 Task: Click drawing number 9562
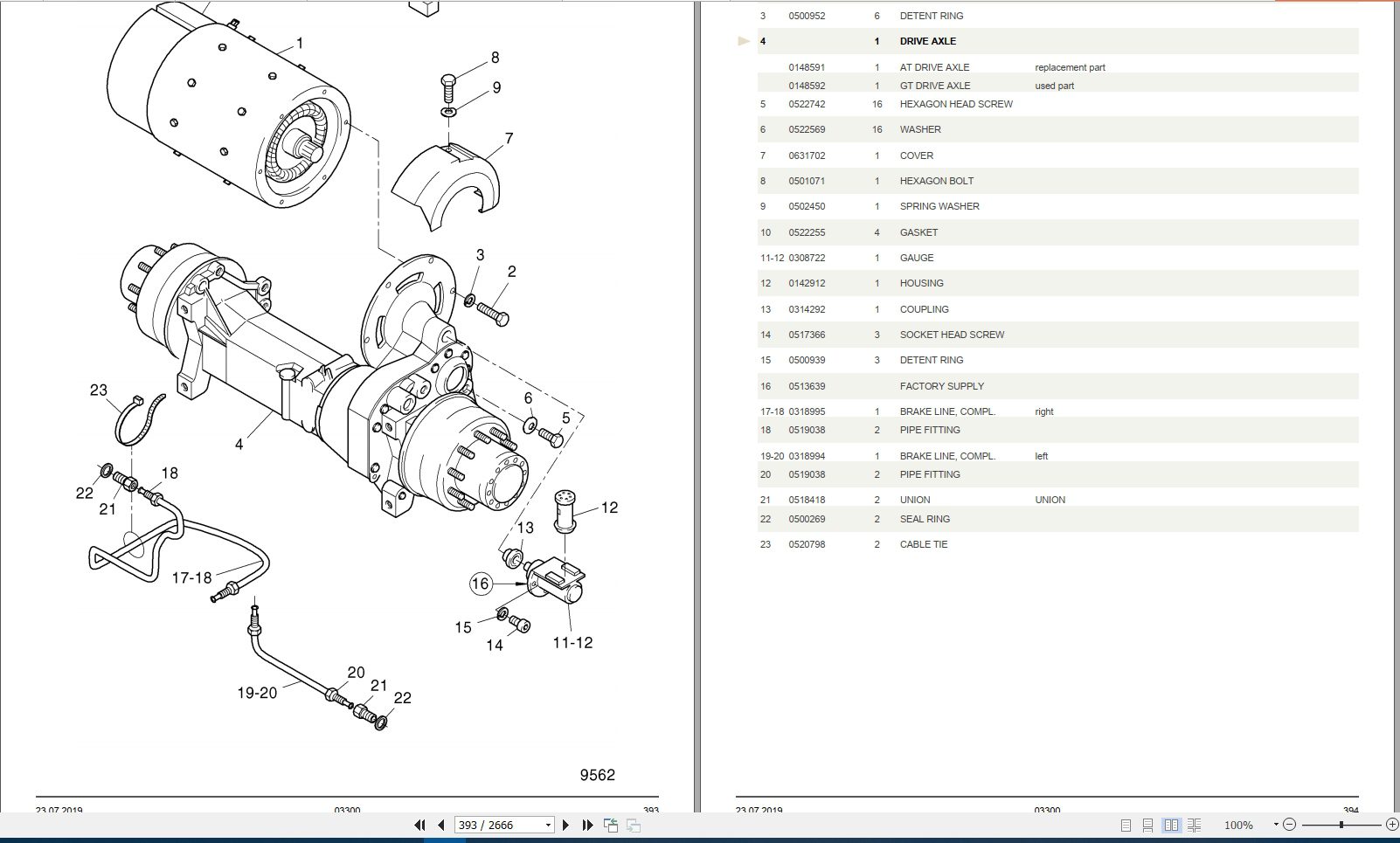[597, 775]
